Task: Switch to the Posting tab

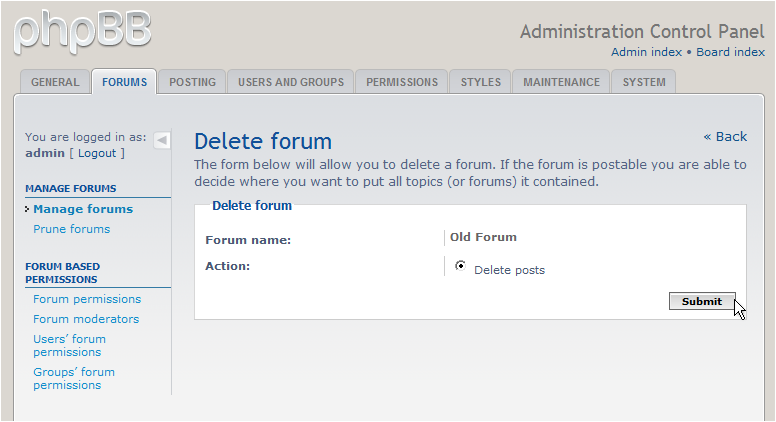Action: click(x=193, y=82)
